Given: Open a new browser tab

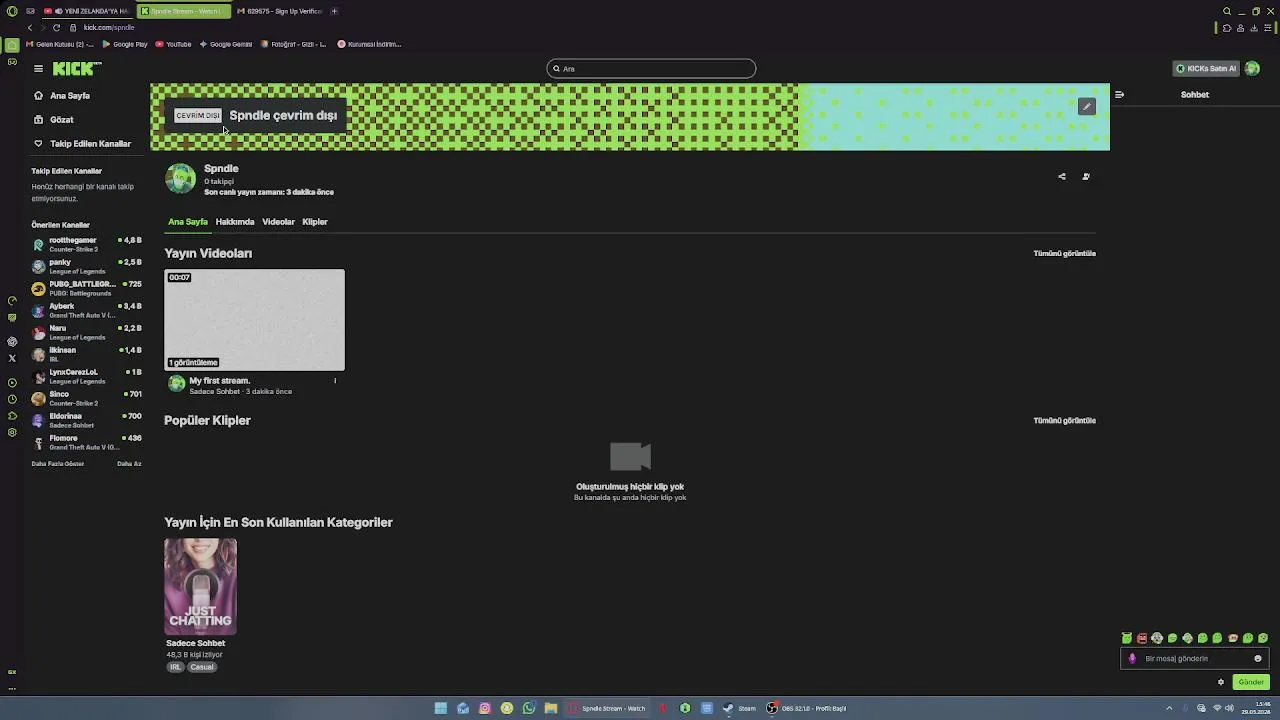Looking at the screenshot, I should pyautogui.click(x=334, y=11).
